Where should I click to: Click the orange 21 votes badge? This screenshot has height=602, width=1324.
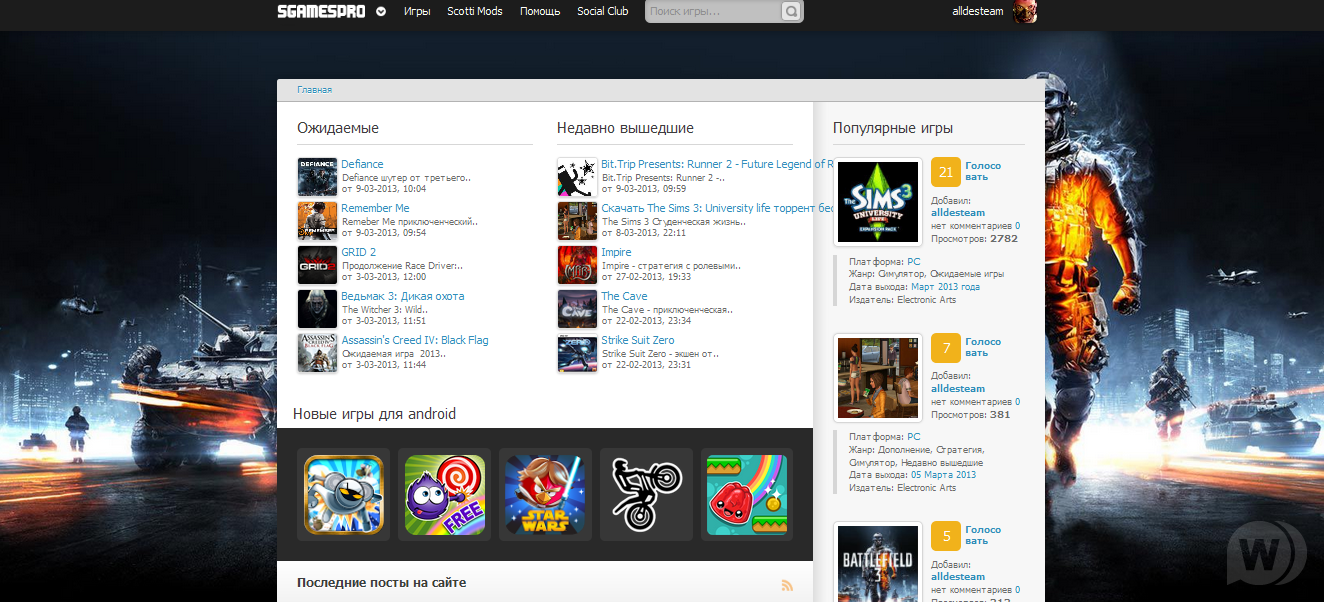point(946,172)
